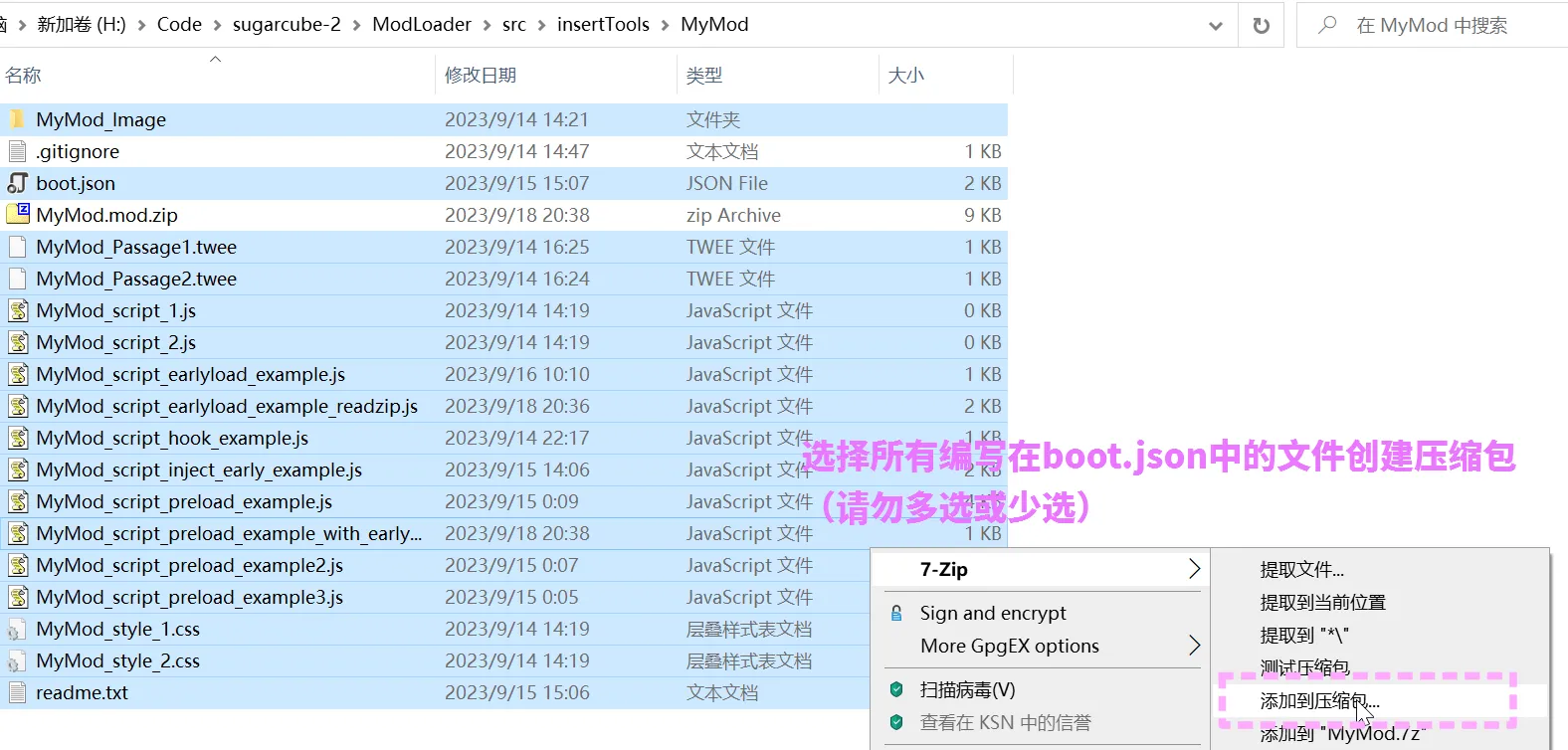The image size is (1568, 750).
Task: Select 提取到当前位置 in the 7-Zip submenu
Action: (x=1322, y=602)
